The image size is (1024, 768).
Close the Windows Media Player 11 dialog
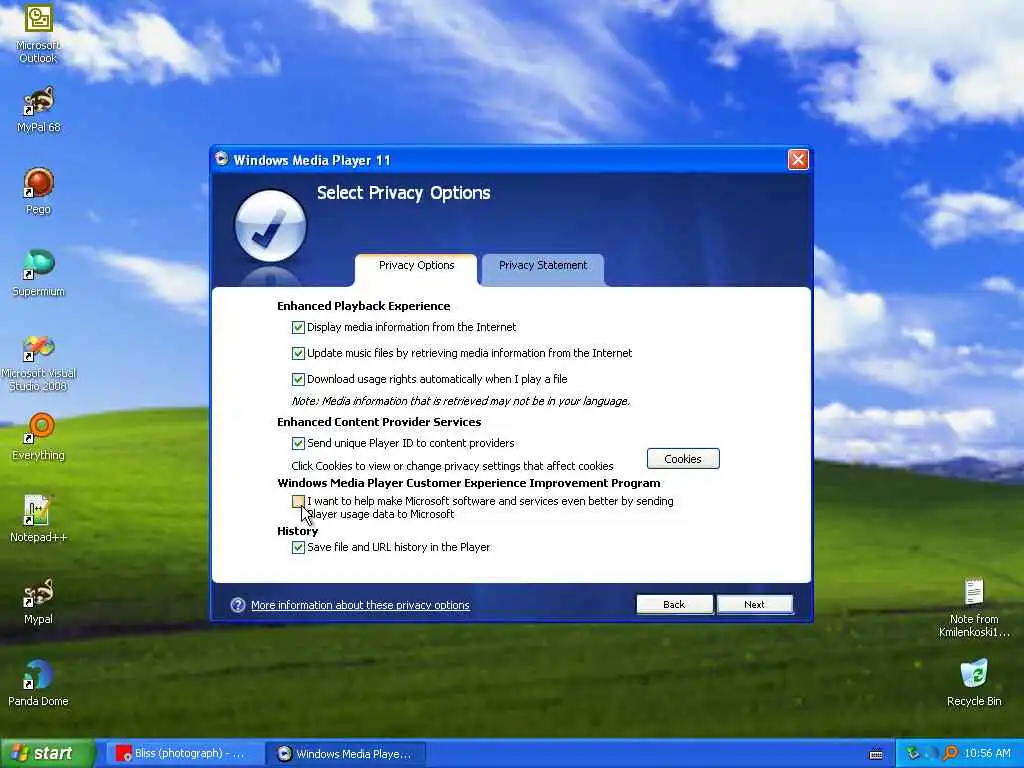[798, 159]
